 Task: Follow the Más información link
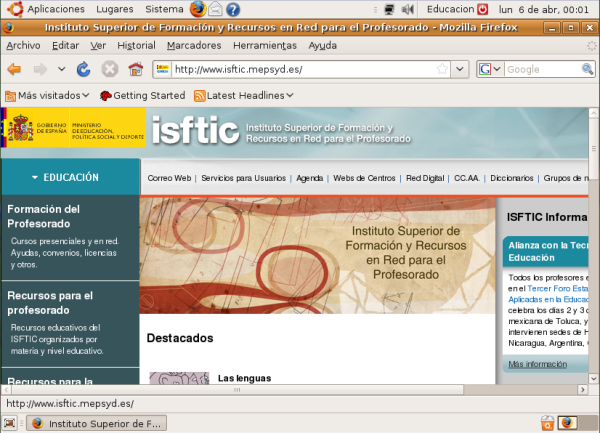tap(537, 364)
